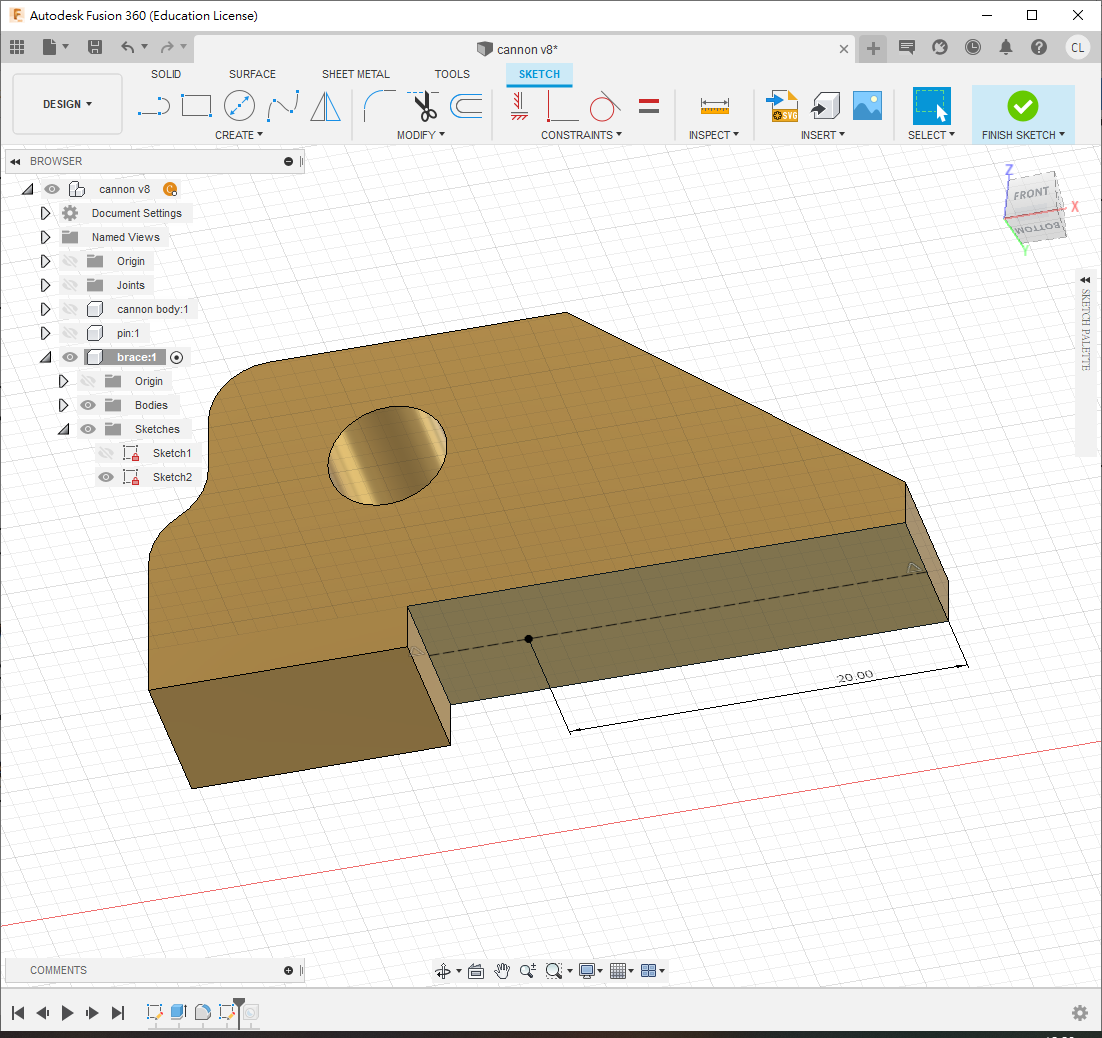Image resolution: width=1102 pixels, height=1038 pixels.
Task: Click the Finish Sketch button
Action: click(1022, 106)
